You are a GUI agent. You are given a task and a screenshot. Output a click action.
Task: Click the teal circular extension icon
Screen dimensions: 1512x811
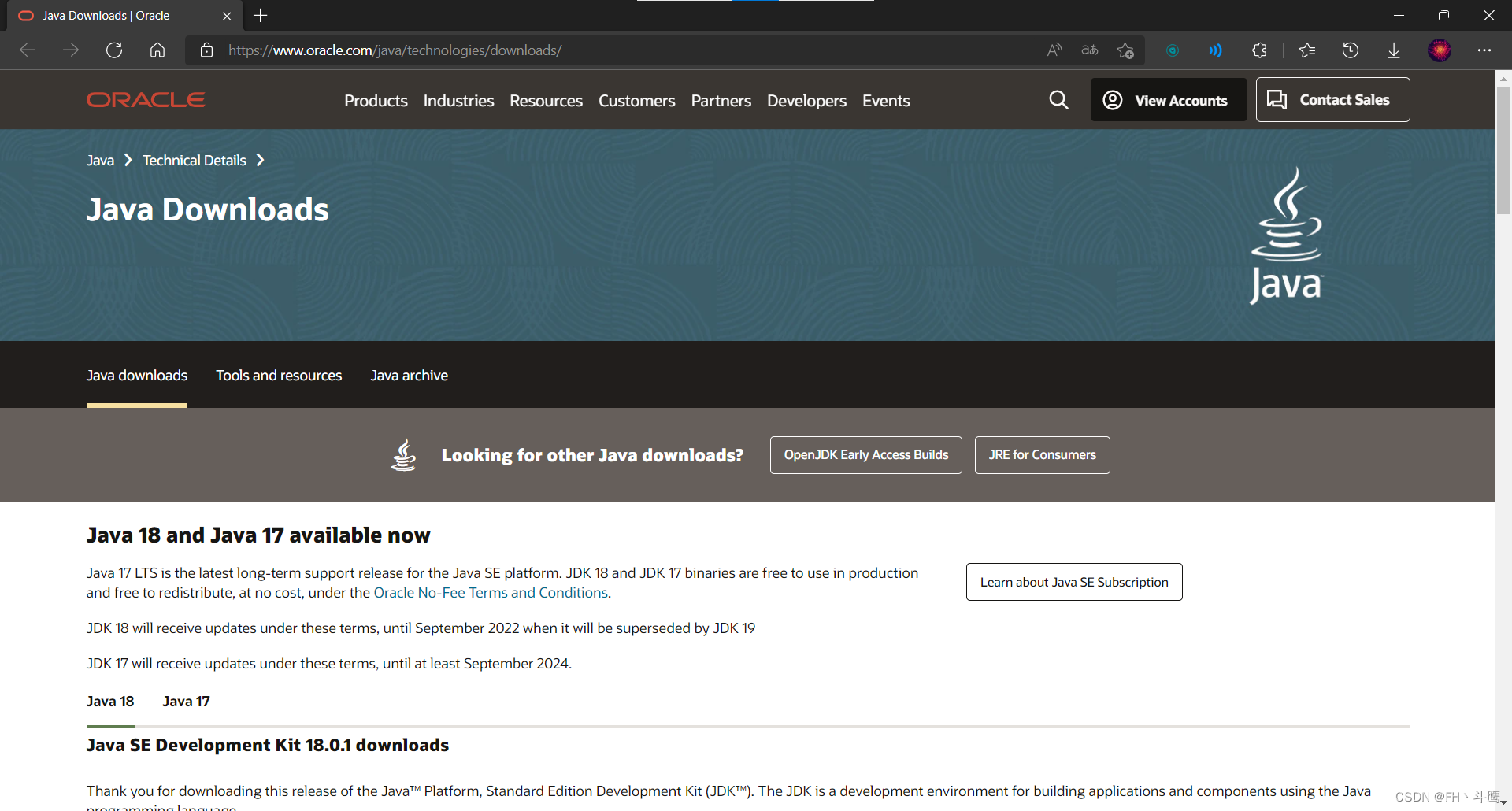coord(1173,50)
